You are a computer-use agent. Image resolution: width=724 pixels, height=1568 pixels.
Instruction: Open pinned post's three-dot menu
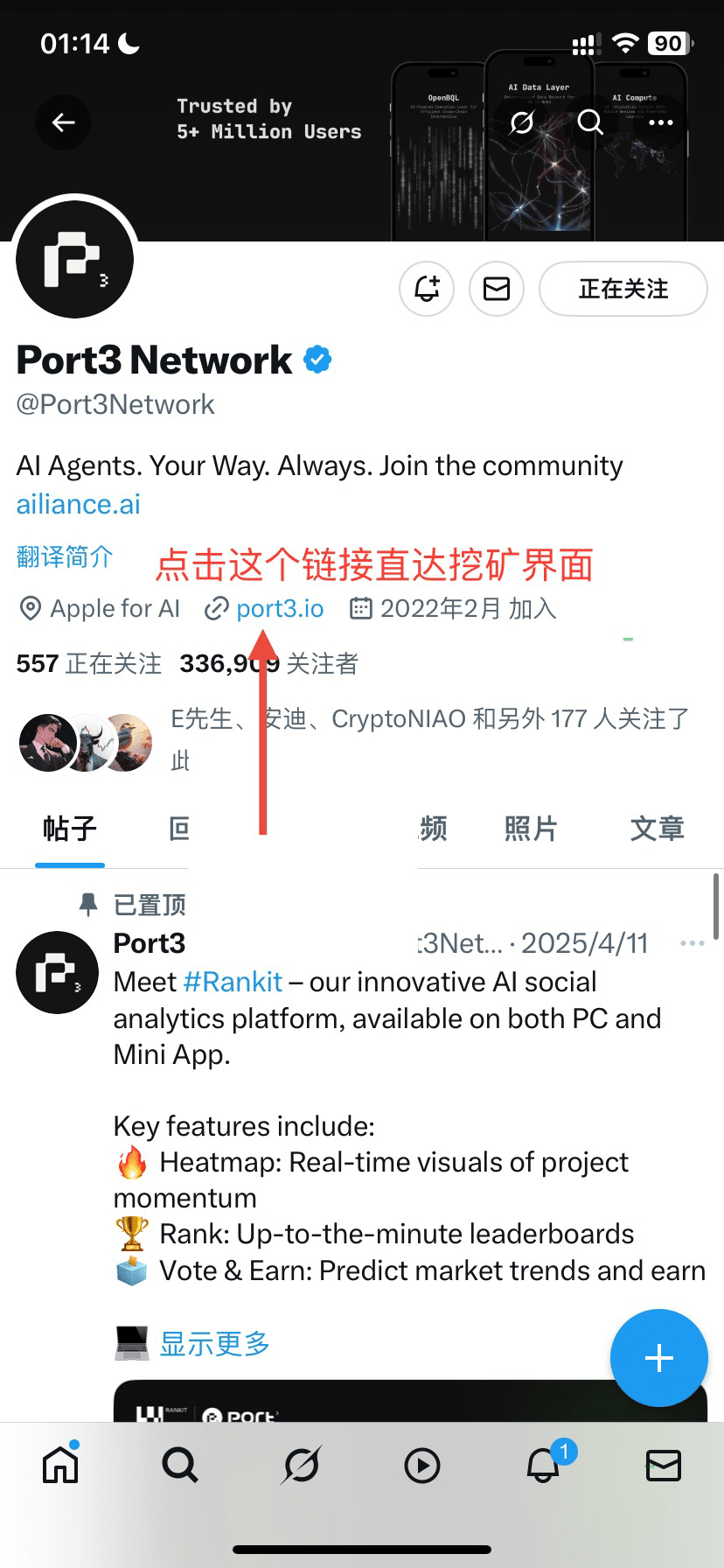point(693,943)
